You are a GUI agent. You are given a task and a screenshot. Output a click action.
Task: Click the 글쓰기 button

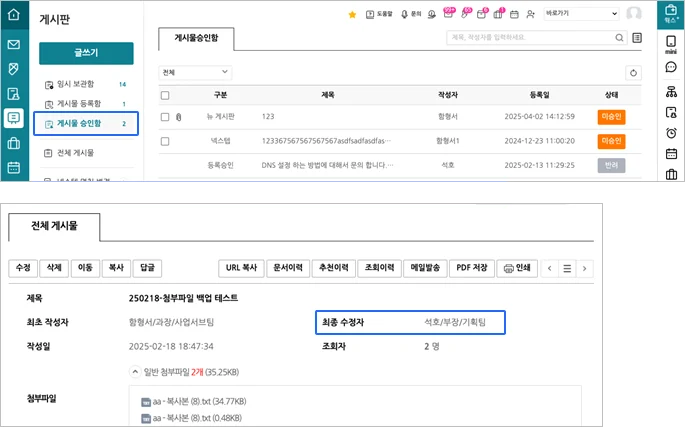click(86, 53)
